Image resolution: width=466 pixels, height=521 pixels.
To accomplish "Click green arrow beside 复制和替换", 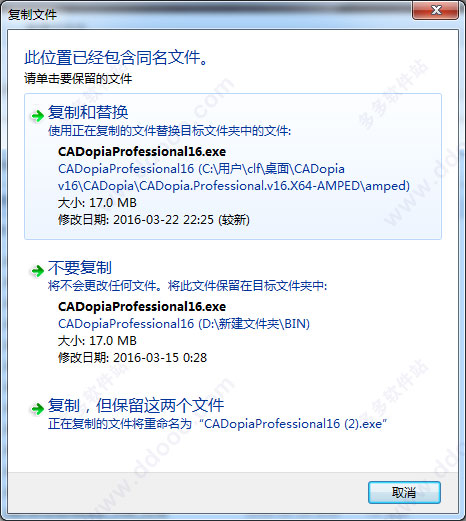I will click(x=37, y=115).
